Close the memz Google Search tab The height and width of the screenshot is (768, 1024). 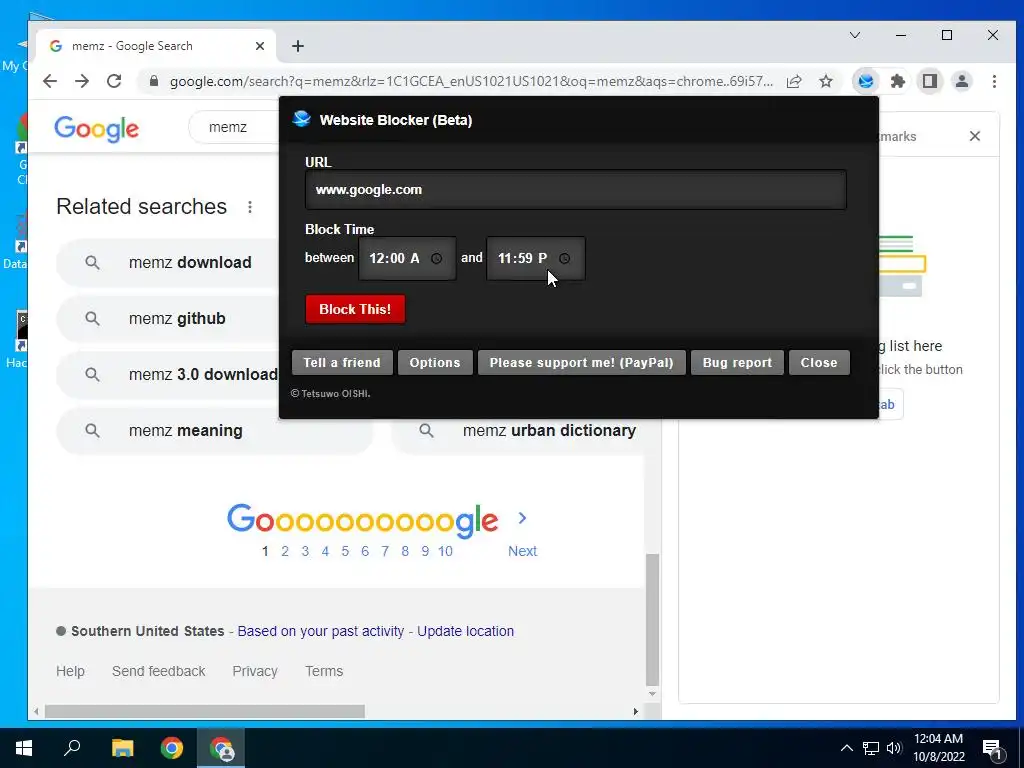[260, 46]
